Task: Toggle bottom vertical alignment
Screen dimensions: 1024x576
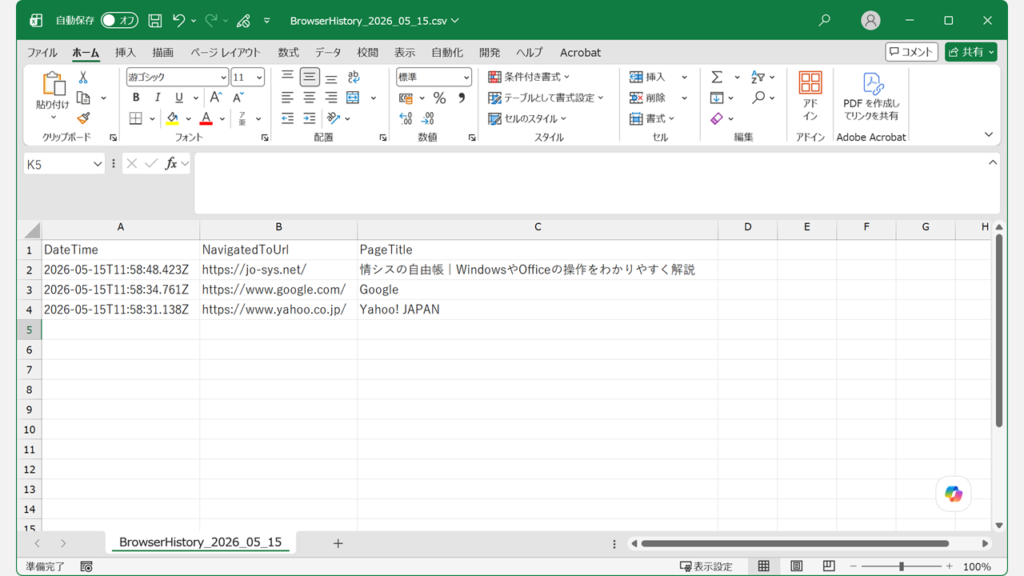Action: coord(331,77)
